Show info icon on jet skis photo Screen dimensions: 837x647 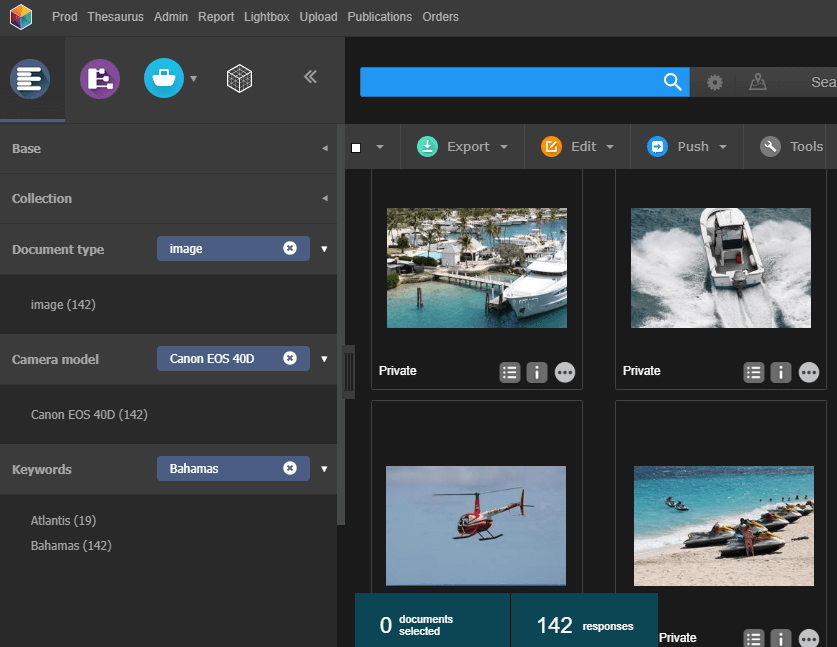[781, 638]
